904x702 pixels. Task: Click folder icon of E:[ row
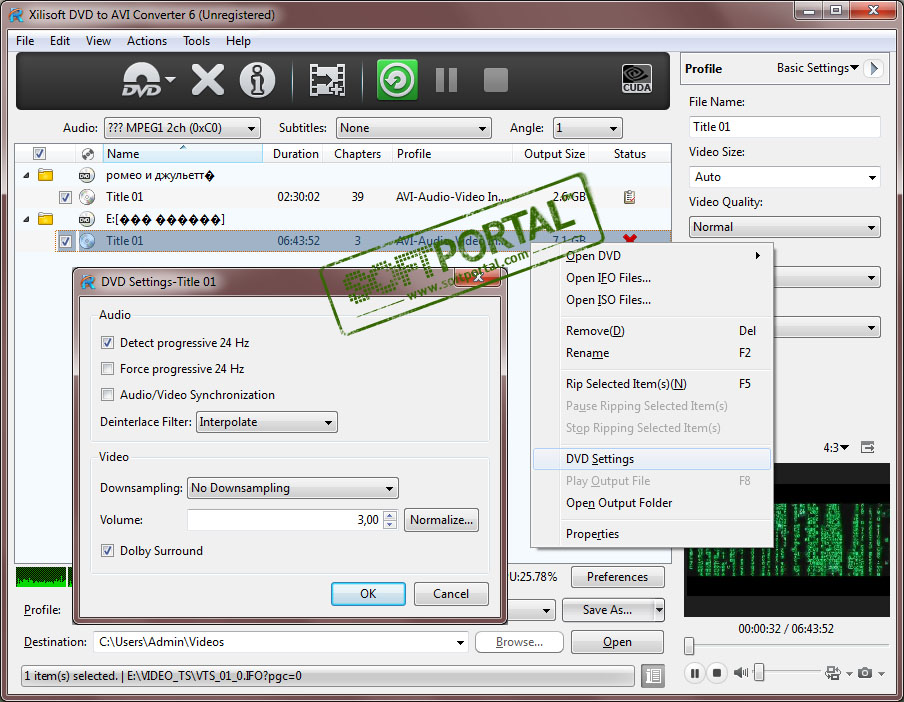(x=46, y=219)
